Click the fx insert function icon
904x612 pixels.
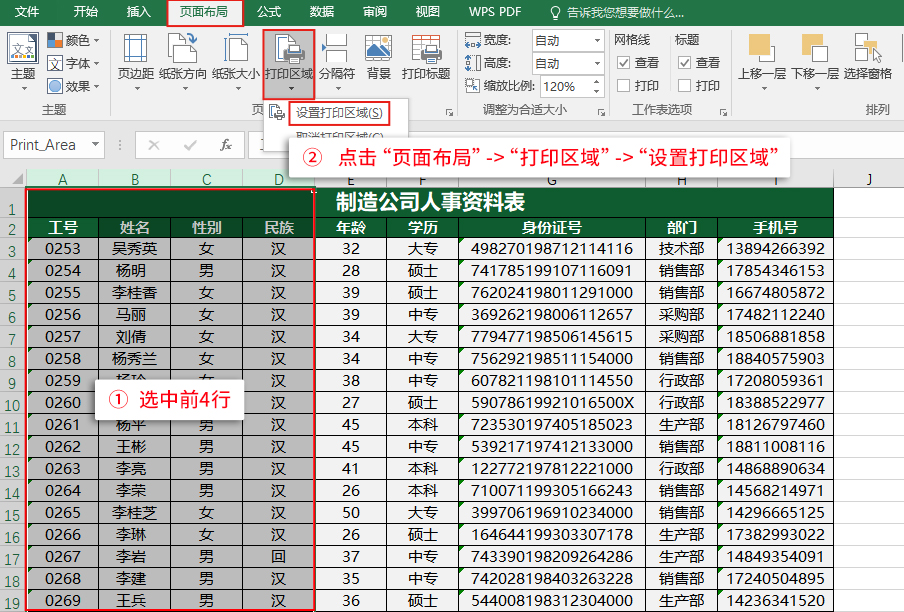pos(226,145)
